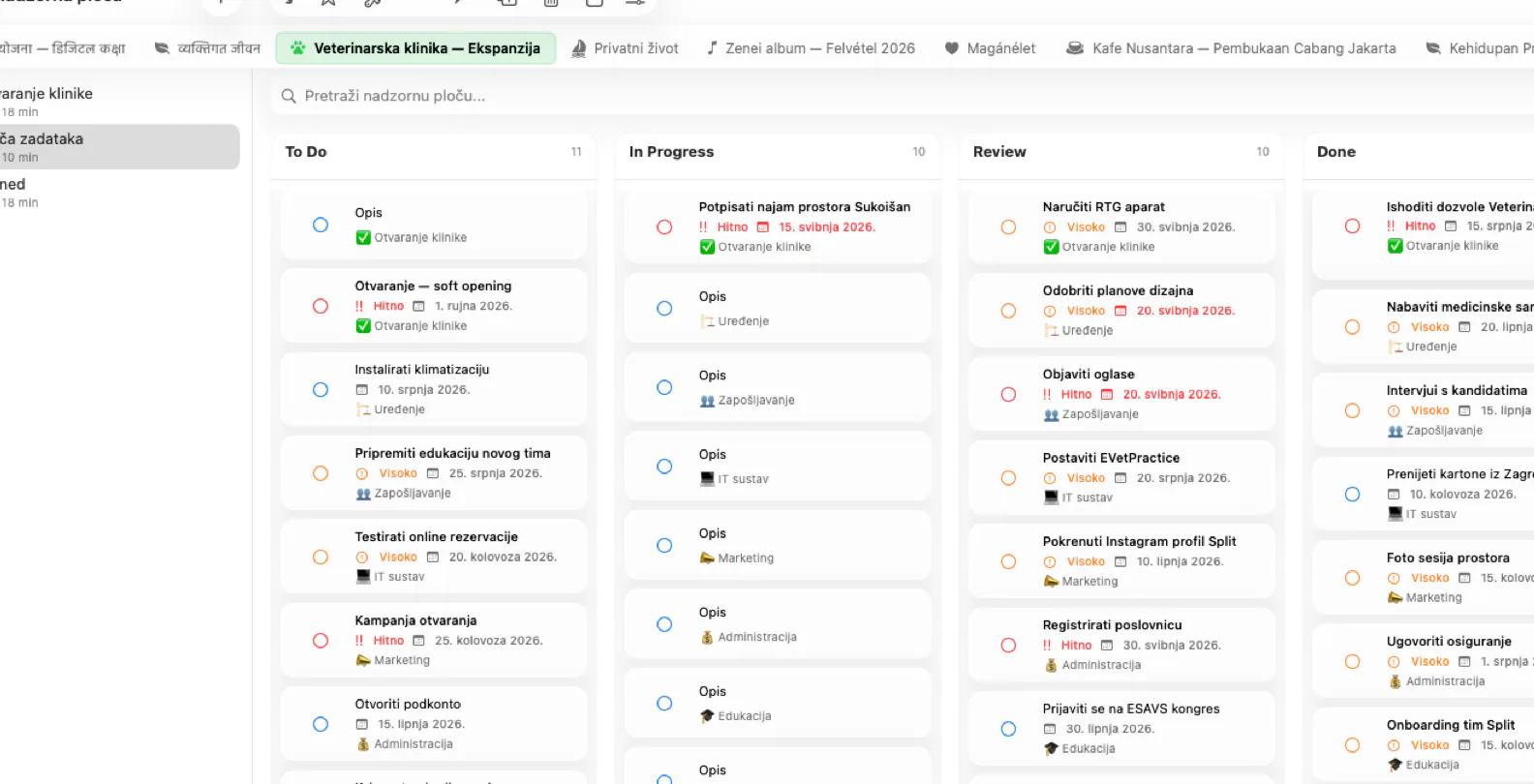The width and height of the screenshot is (1534, 784).
Task: Click money bag icon on Otvoriti podkonto
Action: tap(363, 744)
